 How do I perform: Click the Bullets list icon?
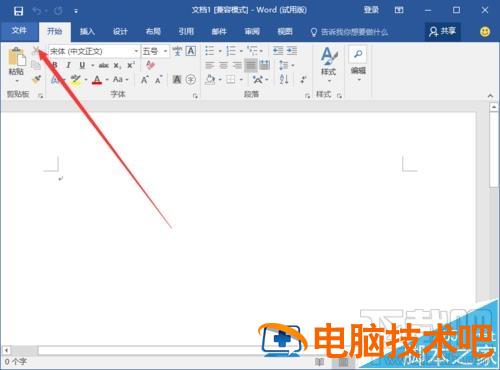coord(210,51)
